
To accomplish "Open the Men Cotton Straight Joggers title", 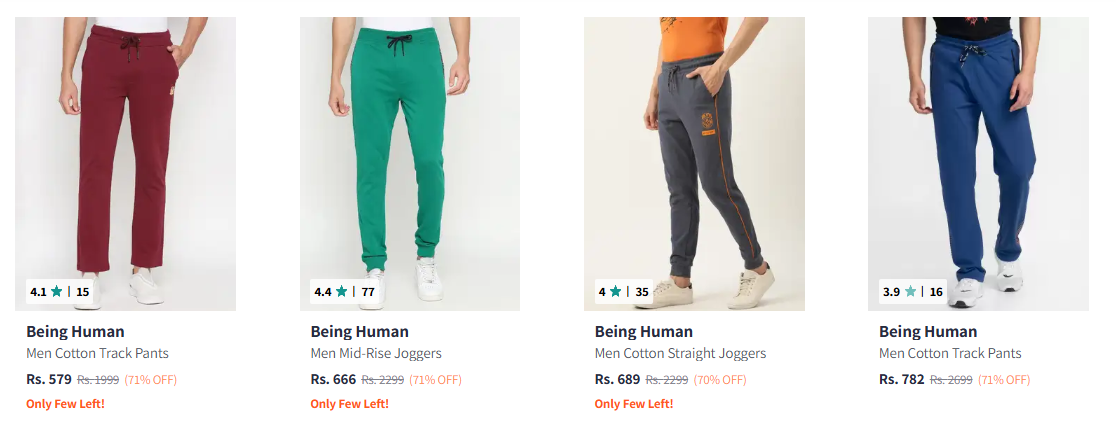I will [x=680, y=353].
